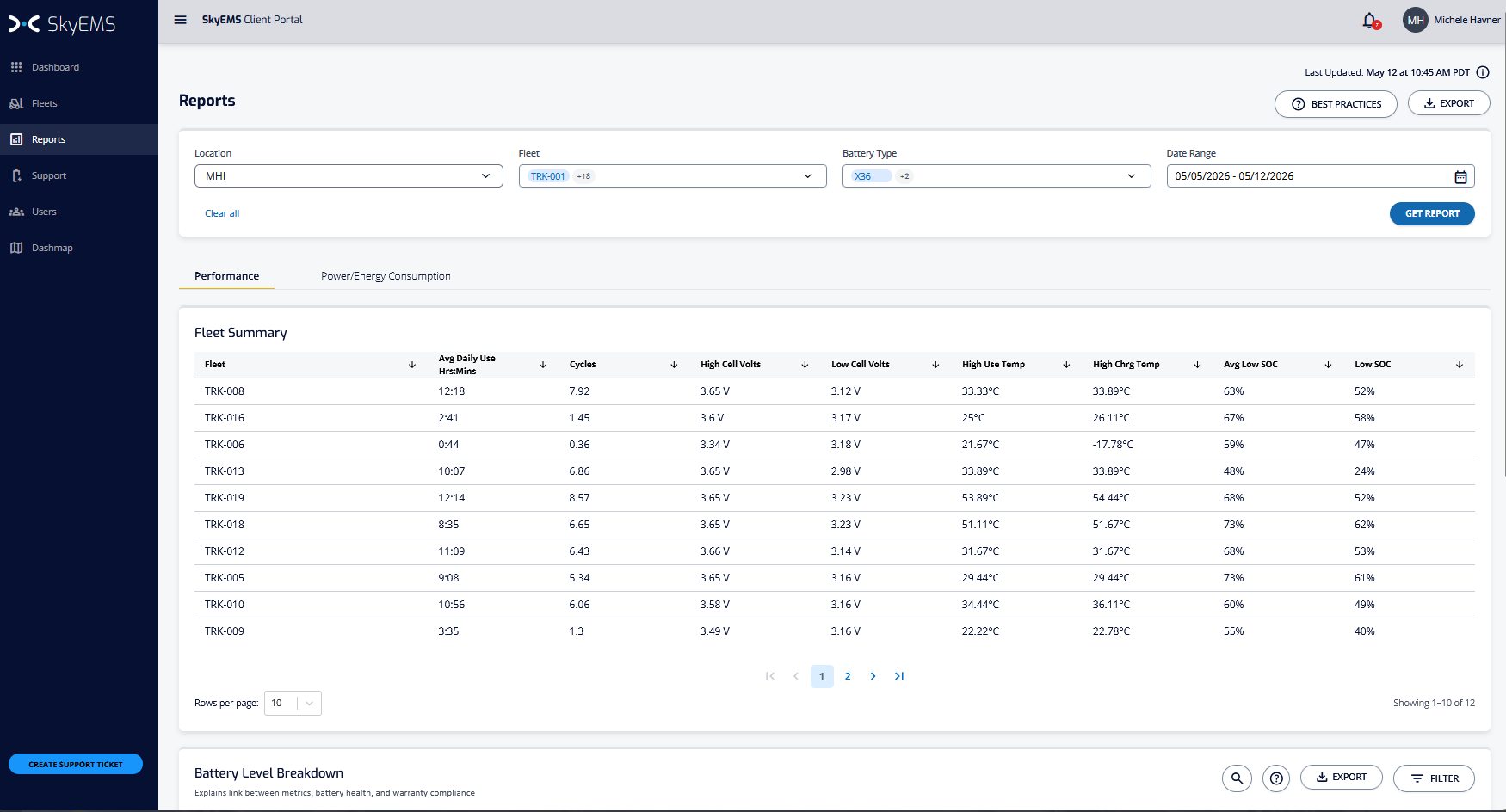Click the X36 battery type chip
Image resolution: width=1506 pixels, height=812 pixels.
point(871,176)
